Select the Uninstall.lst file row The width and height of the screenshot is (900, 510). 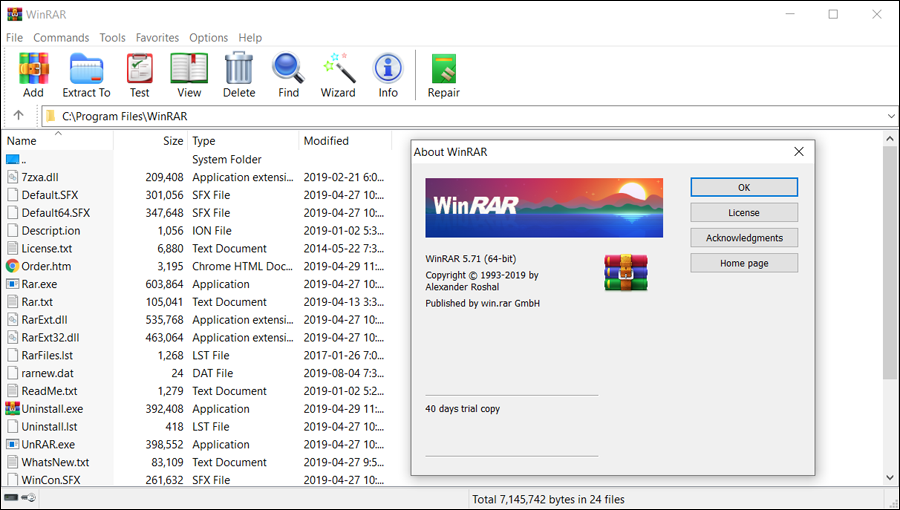click(195, 426)
